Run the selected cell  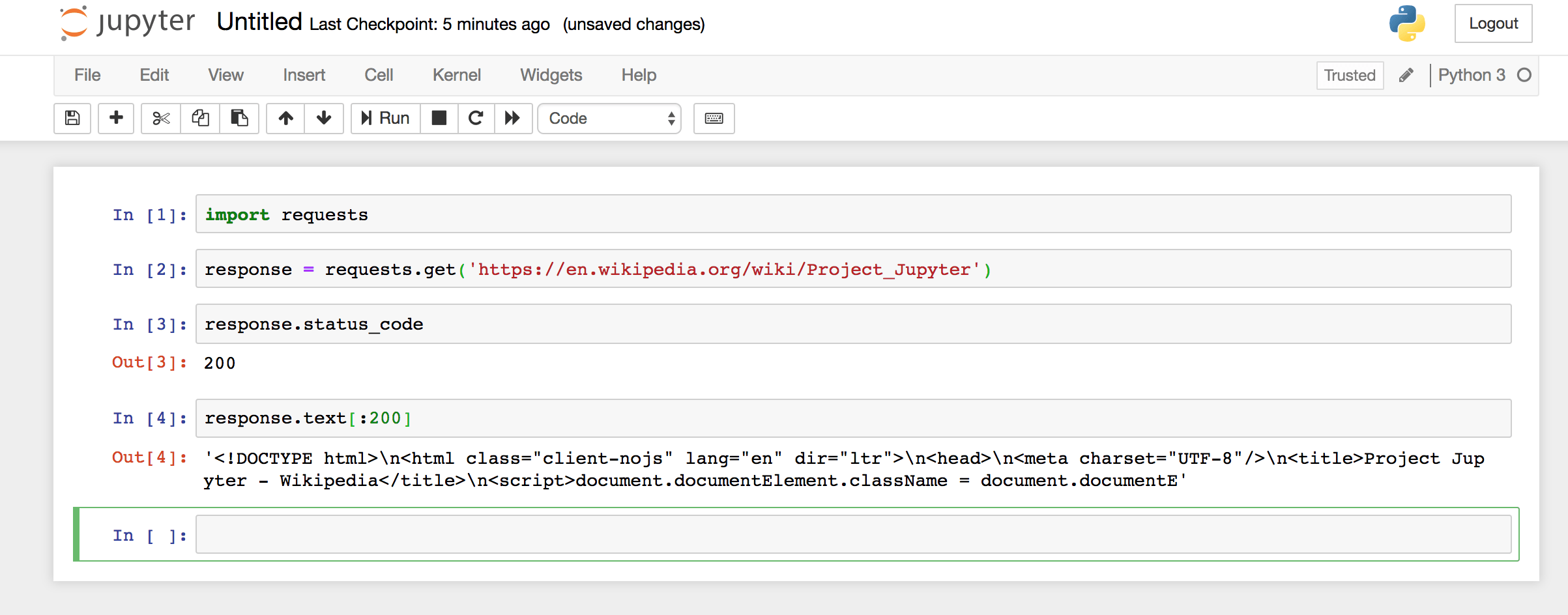click(x=386, y=118)
